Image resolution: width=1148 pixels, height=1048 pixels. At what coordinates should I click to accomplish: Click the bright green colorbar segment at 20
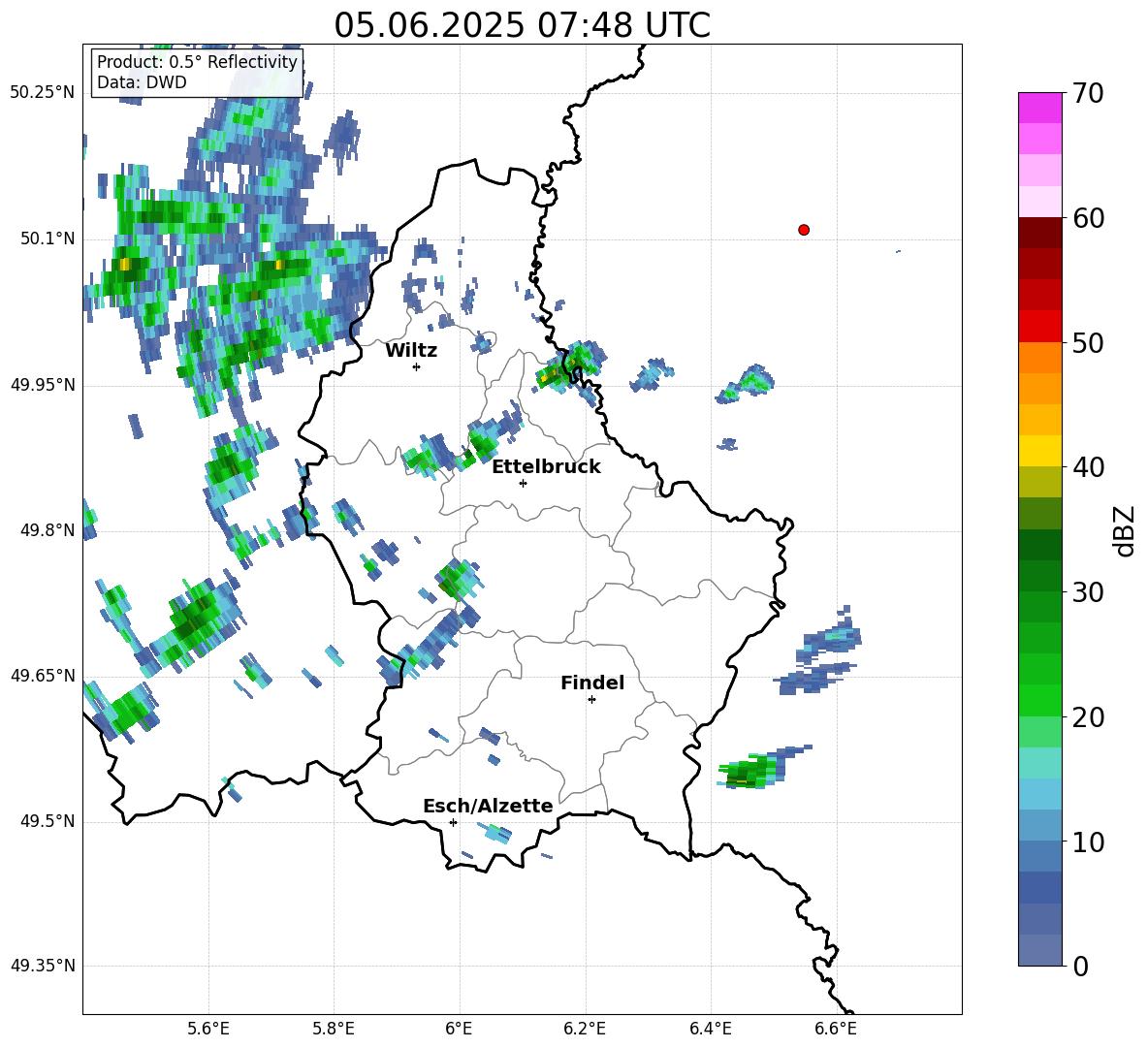point(1040,700)
